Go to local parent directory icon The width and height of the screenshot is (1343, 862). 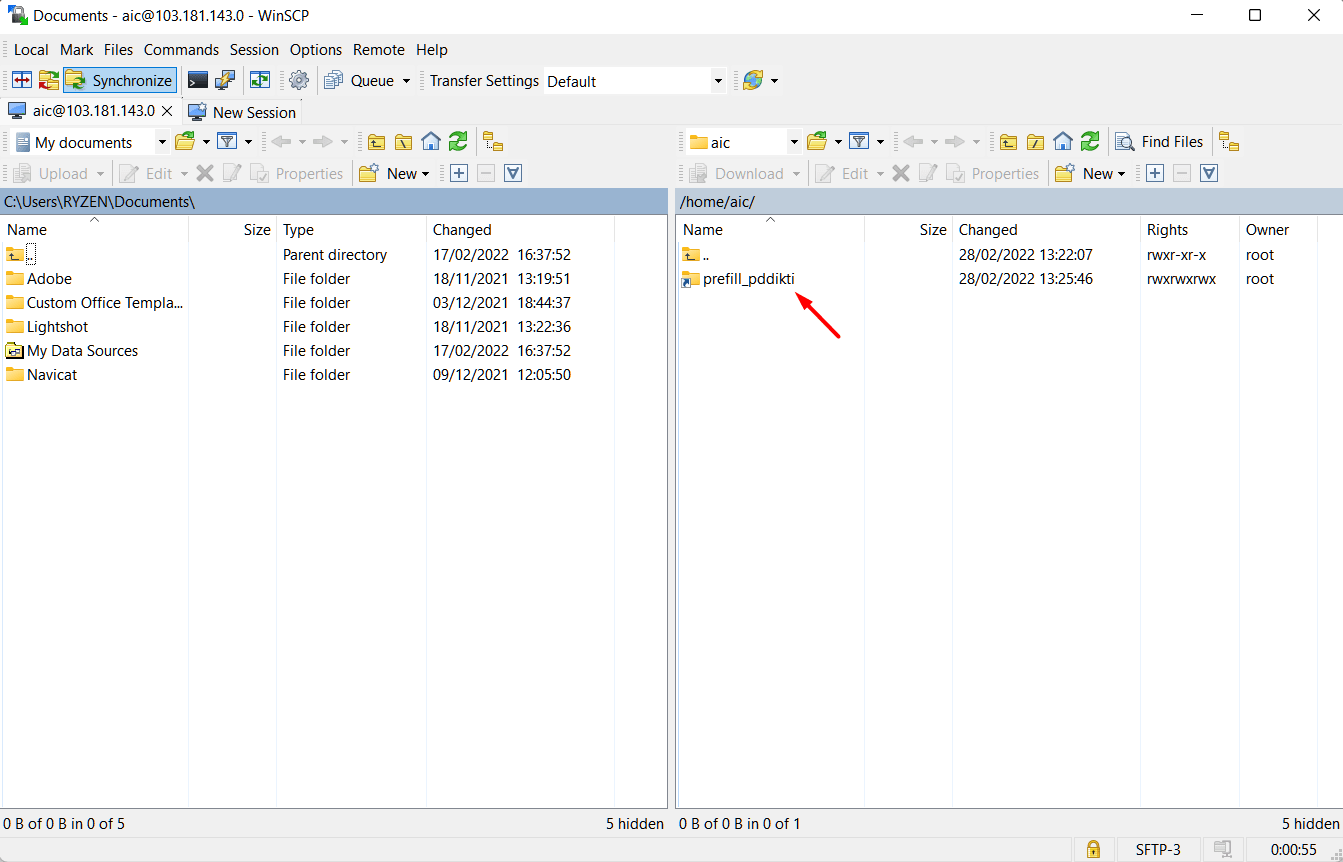tap(376, 142)
